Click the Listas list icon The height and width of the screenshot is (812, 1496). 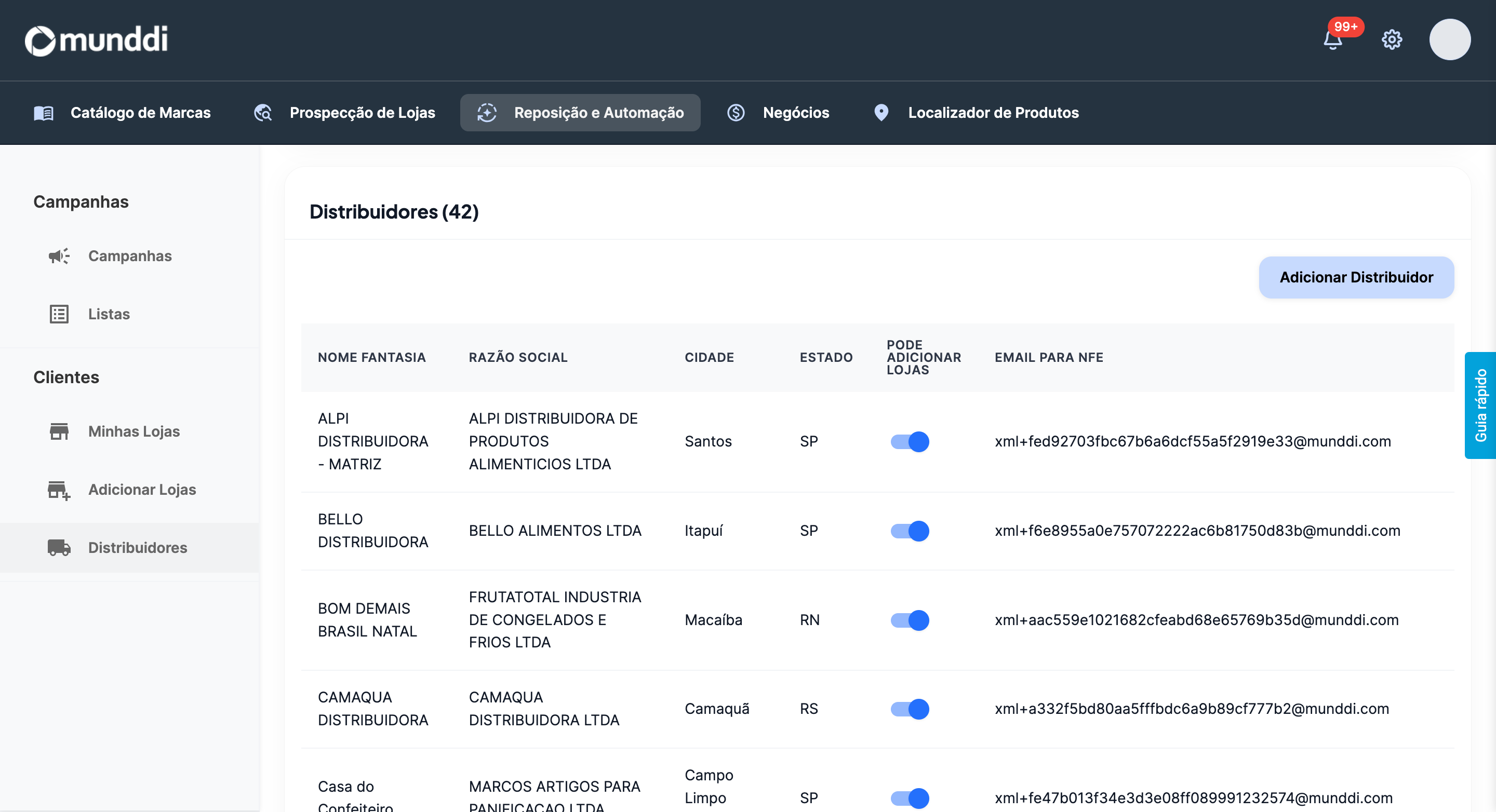pos(59,314)
